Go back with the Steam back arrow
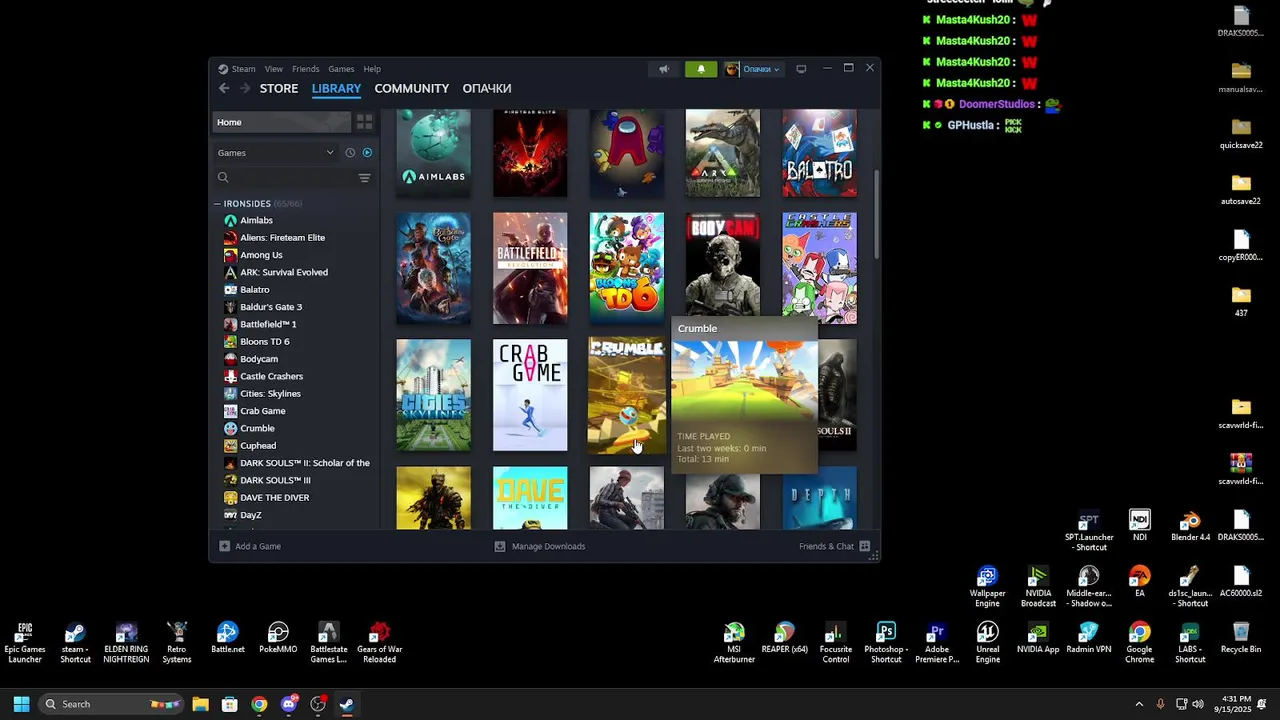This screenshot has height=720, width=1280. [x=224, y=89]
